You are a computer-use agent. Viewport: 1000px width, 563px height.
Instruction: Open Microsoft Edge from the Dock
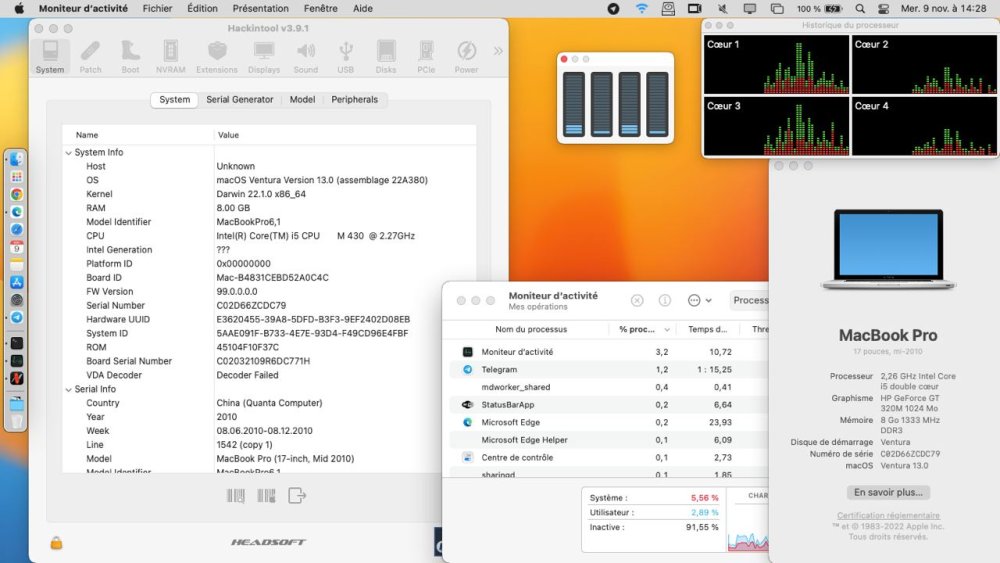[17, 212]
